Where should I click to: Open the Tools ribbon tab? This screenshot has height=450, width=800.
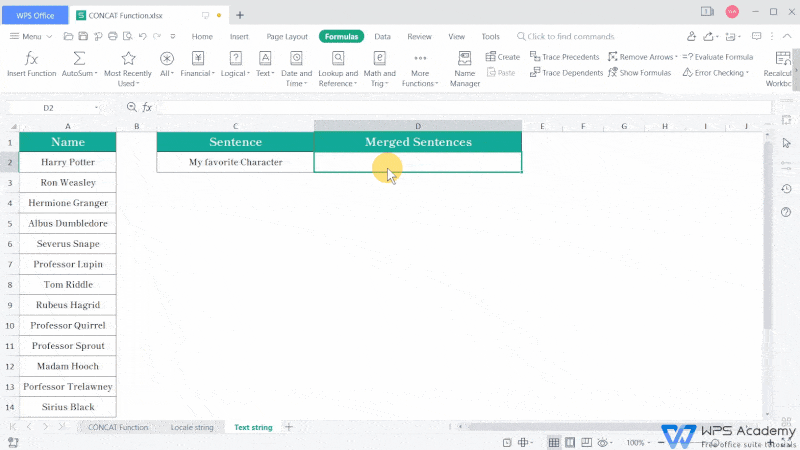point(490,37)
